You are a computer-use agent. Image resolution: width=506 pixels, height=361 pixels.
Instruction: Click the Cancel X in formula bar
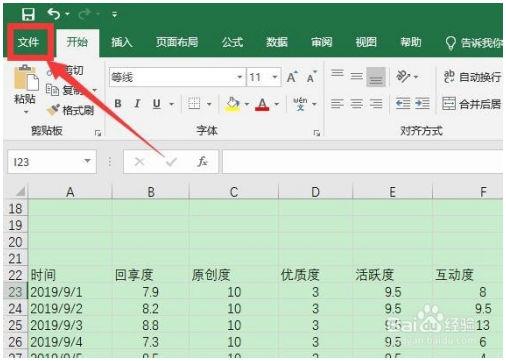139,162
